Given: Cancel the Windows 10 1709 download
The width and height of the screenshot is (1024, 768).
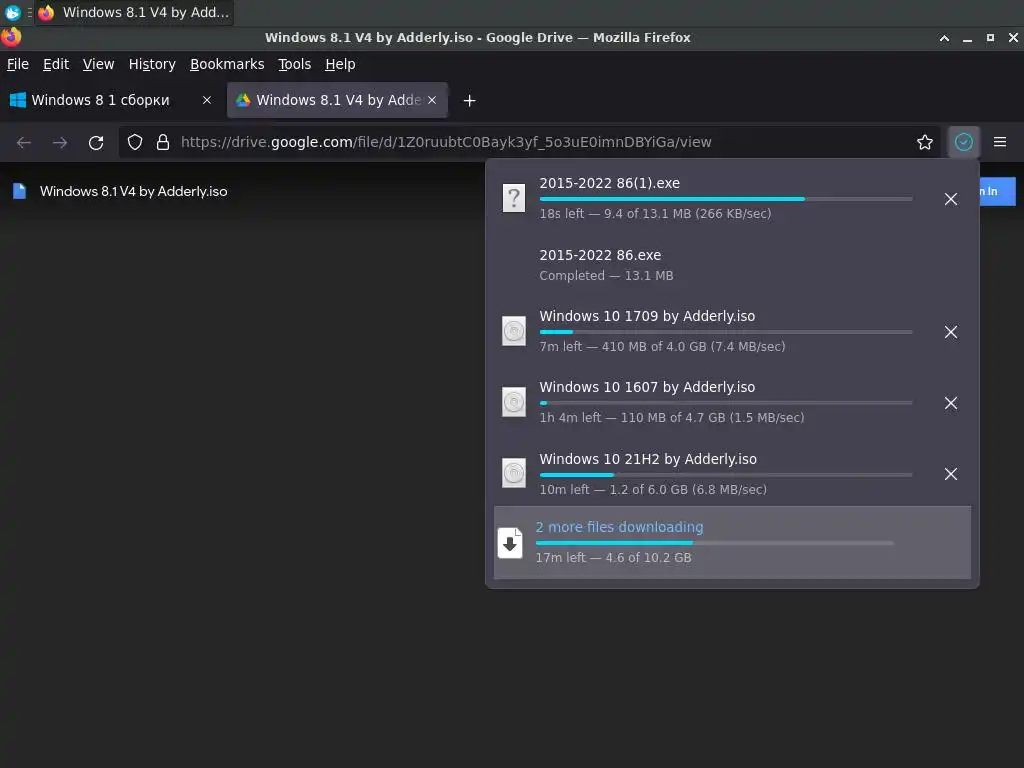Looking at the screenshot, I should point(950,332).
